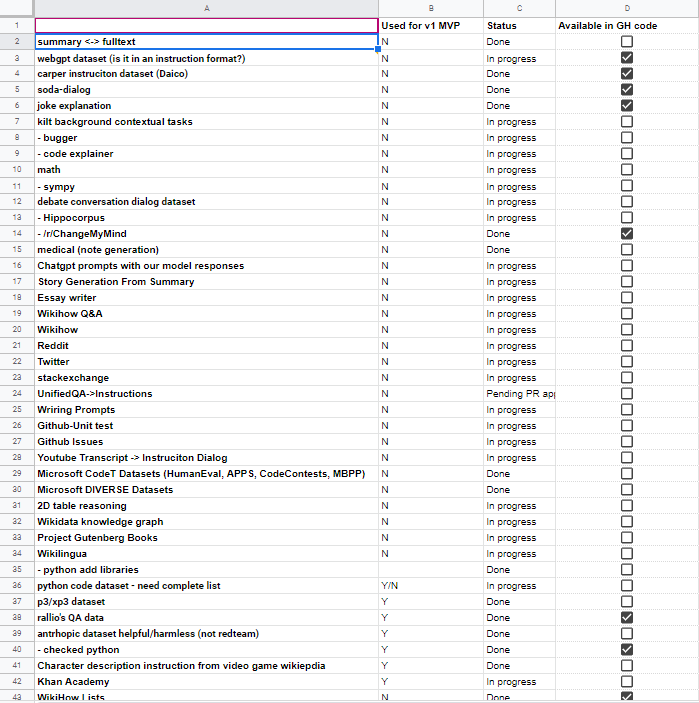Select the 'Khan Academy' cell
Viewport: 699px width, 703px height.
206,681
